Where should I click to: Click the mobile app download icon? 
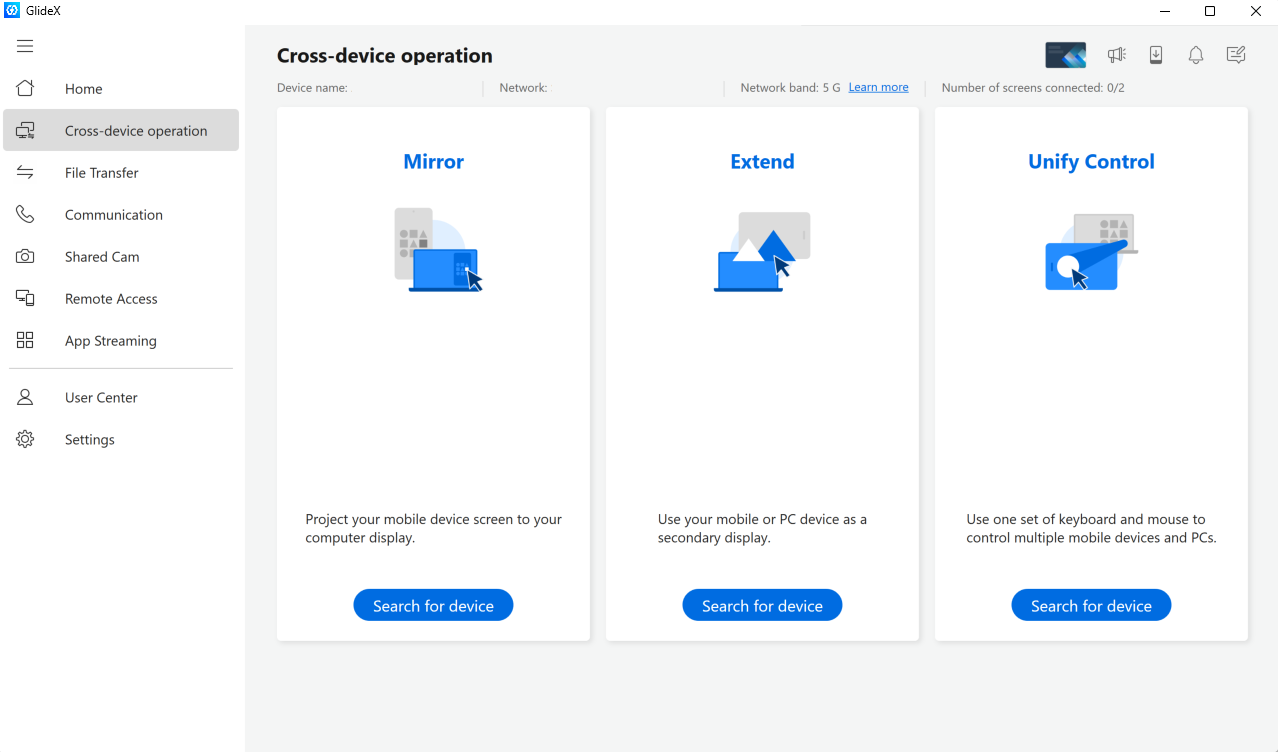coord(1155,55)
